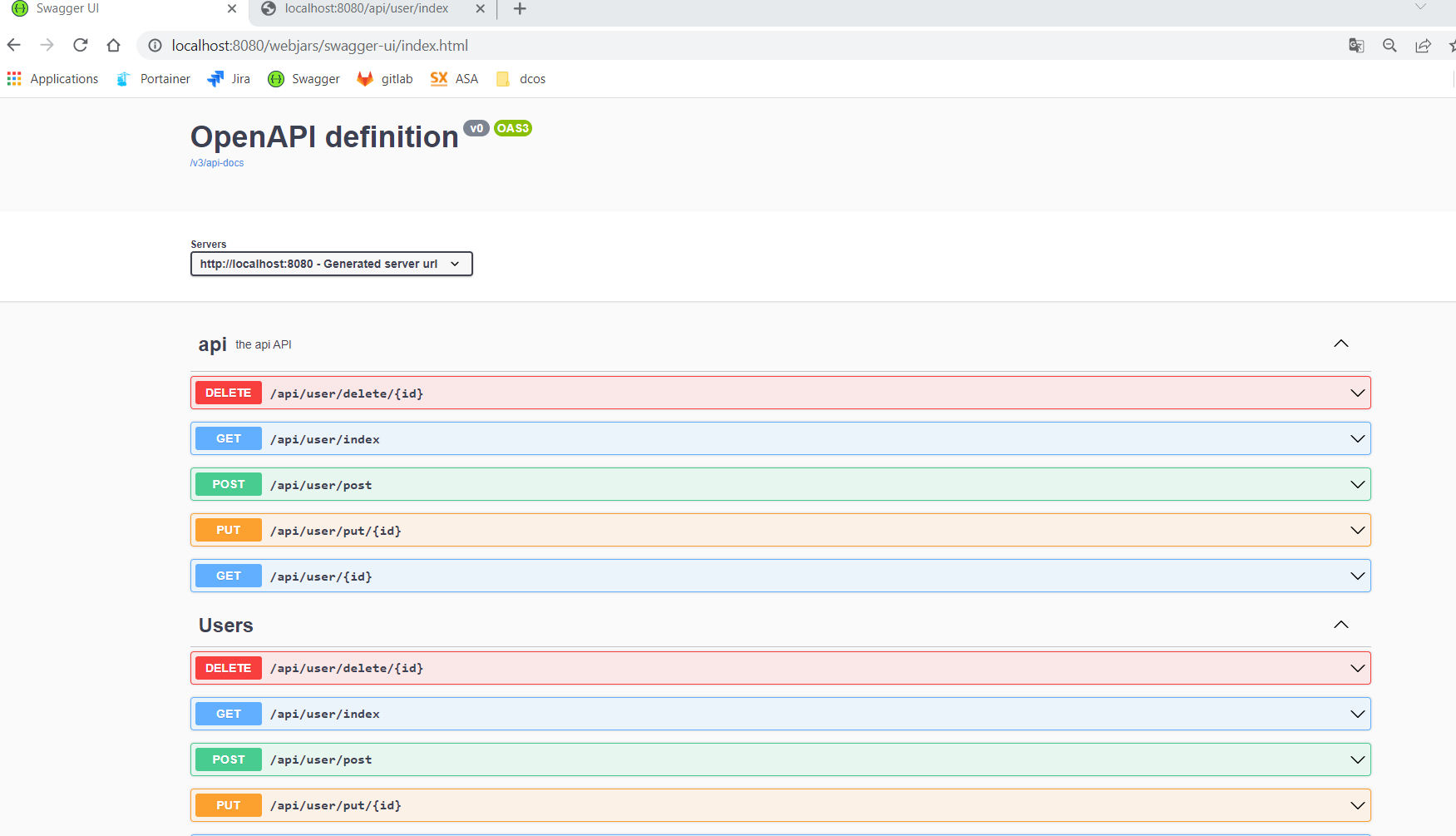Open the Portainer bookmark

coord(153,79)
